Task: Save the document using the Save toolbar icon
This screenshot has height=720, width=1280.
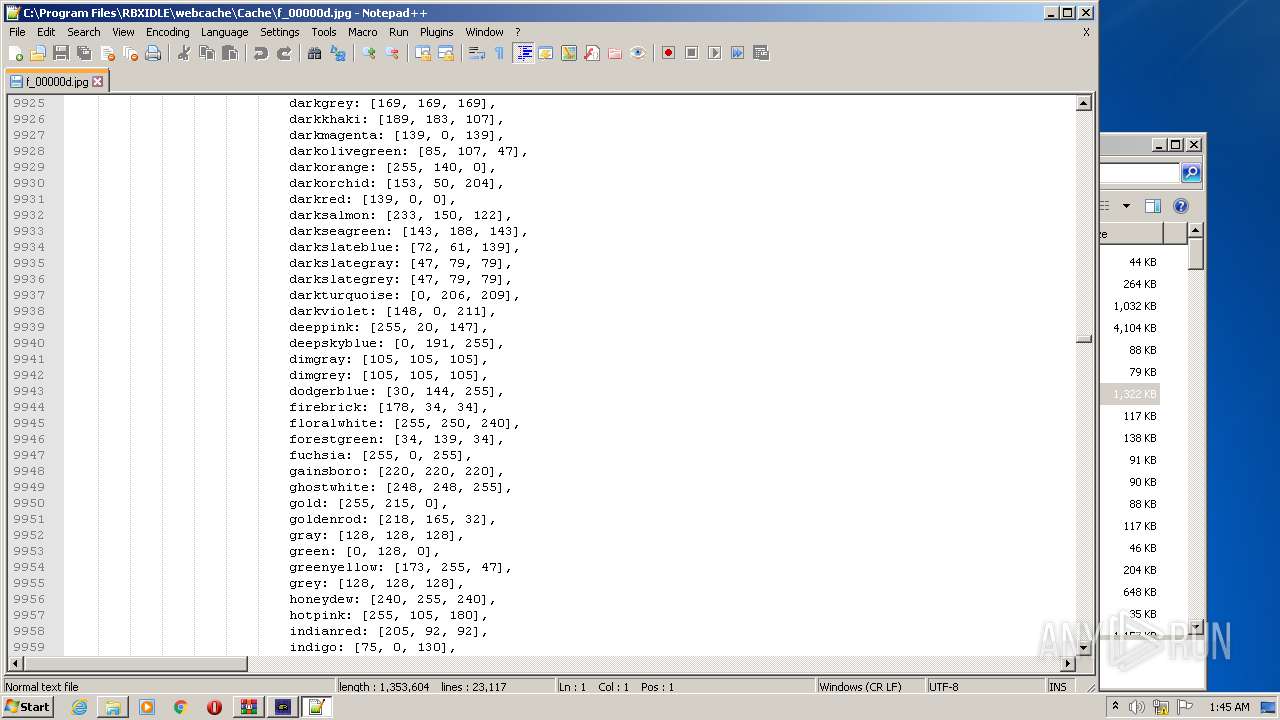Action: click(61, 53)
